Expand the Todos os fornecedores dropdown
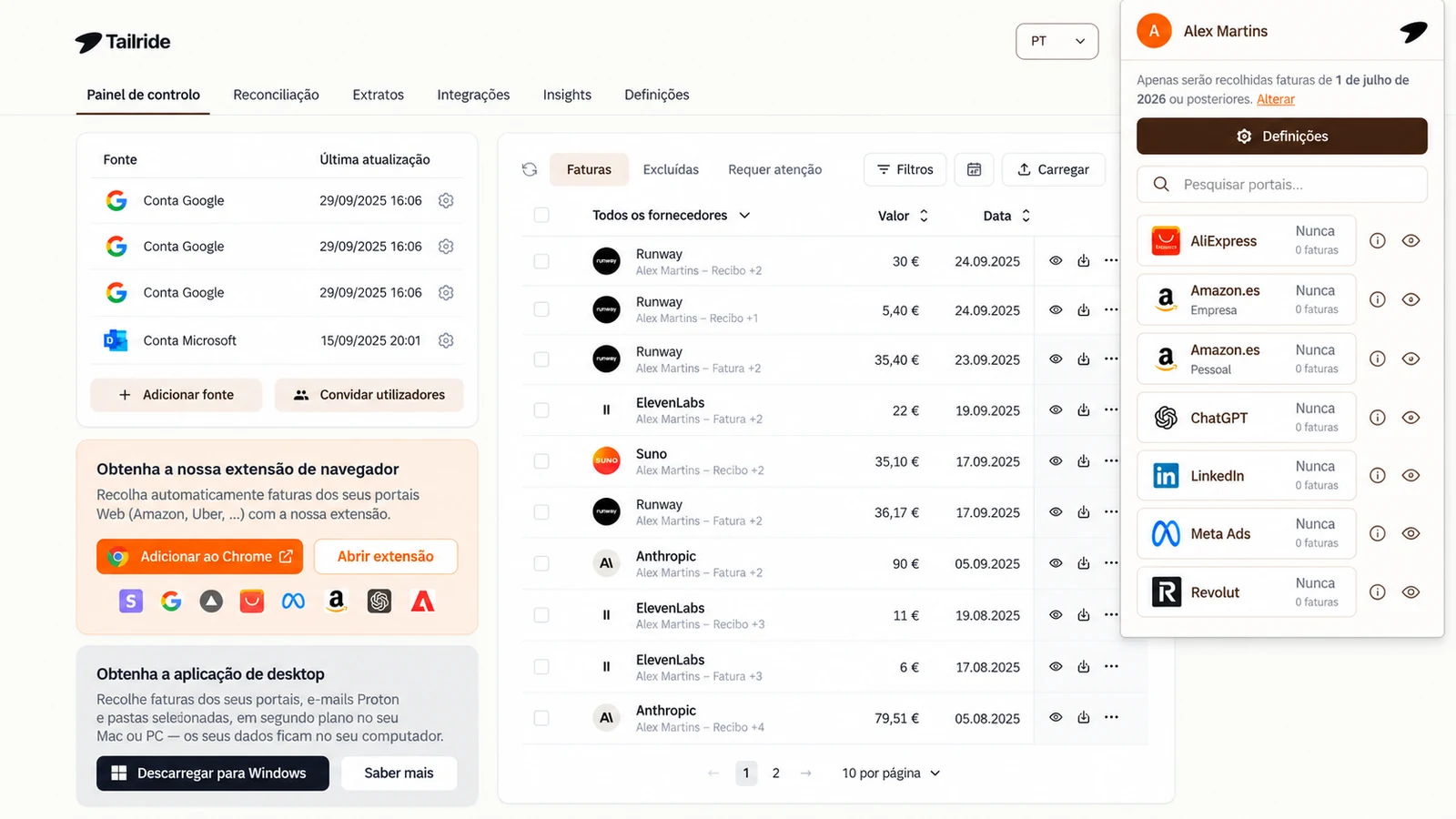1456x819 pixels. pos(672,216)
